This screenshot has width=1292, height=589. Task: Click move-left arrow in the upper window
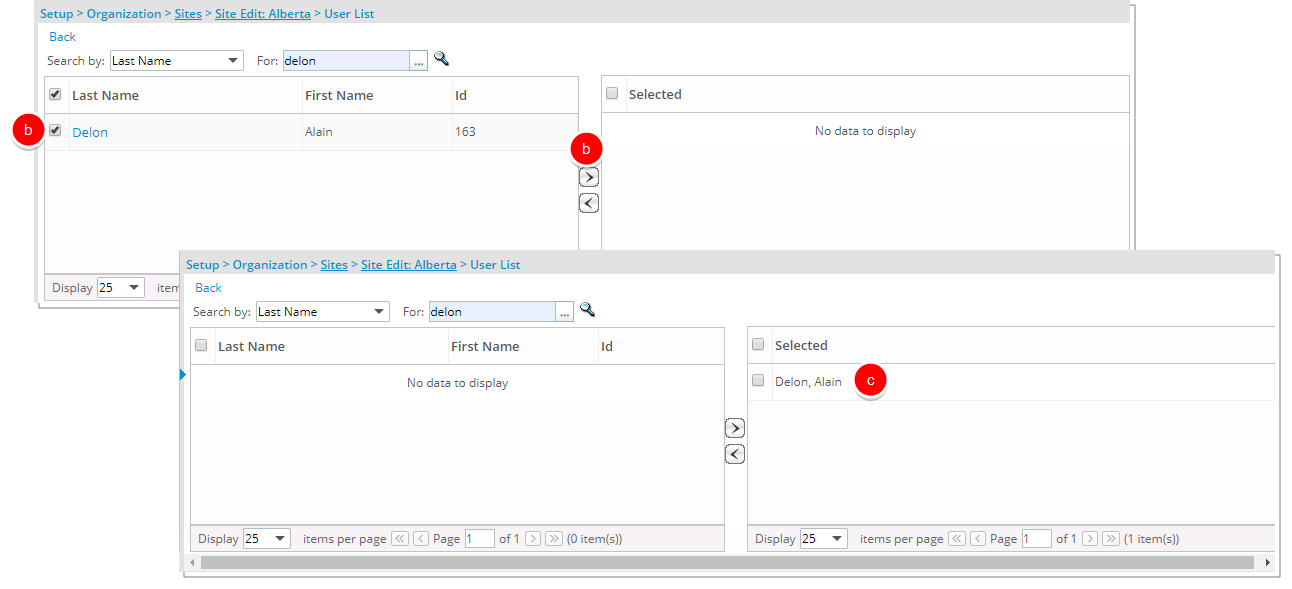pyautogui.click(x=589, y=203)
